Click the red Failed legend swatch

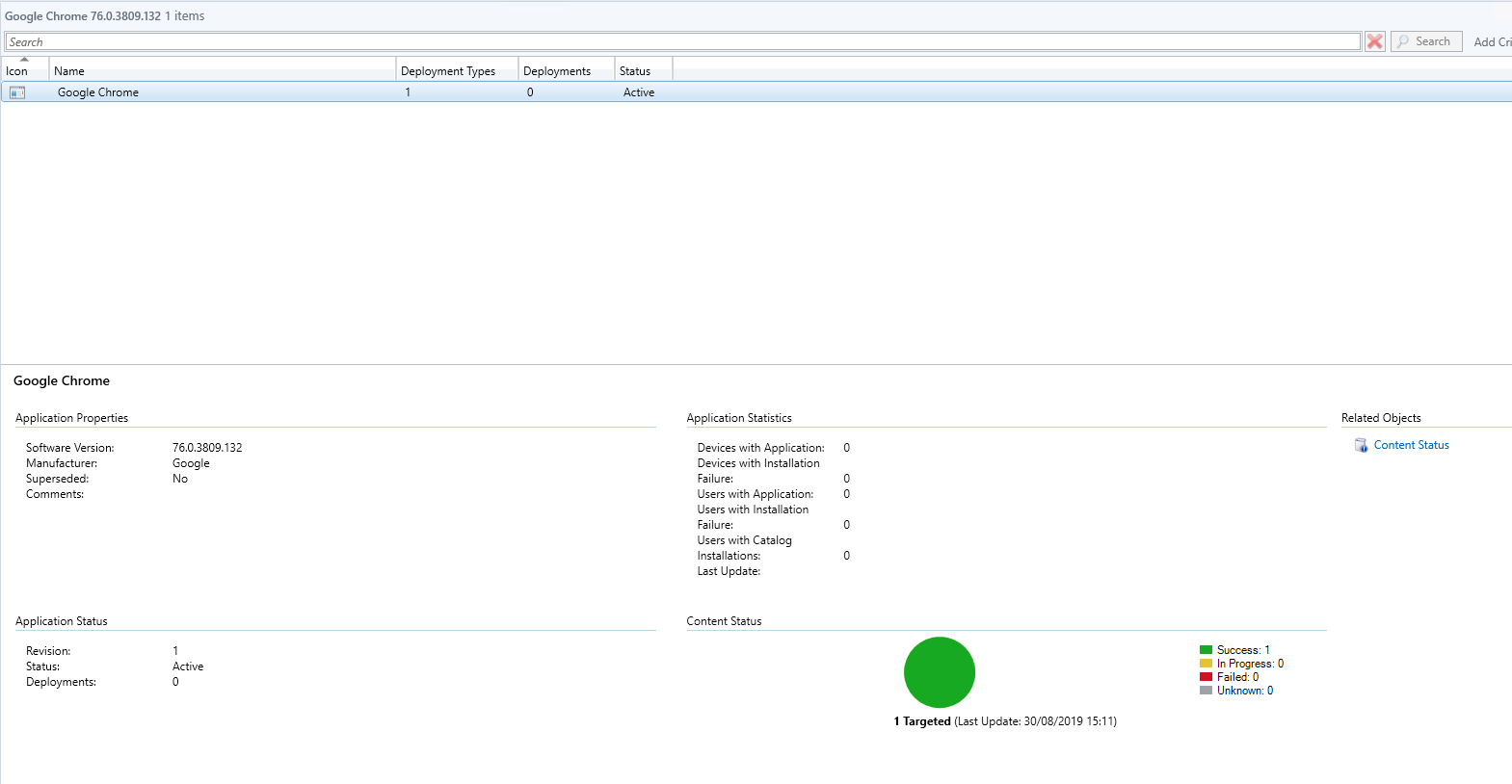coord(1206,677)
